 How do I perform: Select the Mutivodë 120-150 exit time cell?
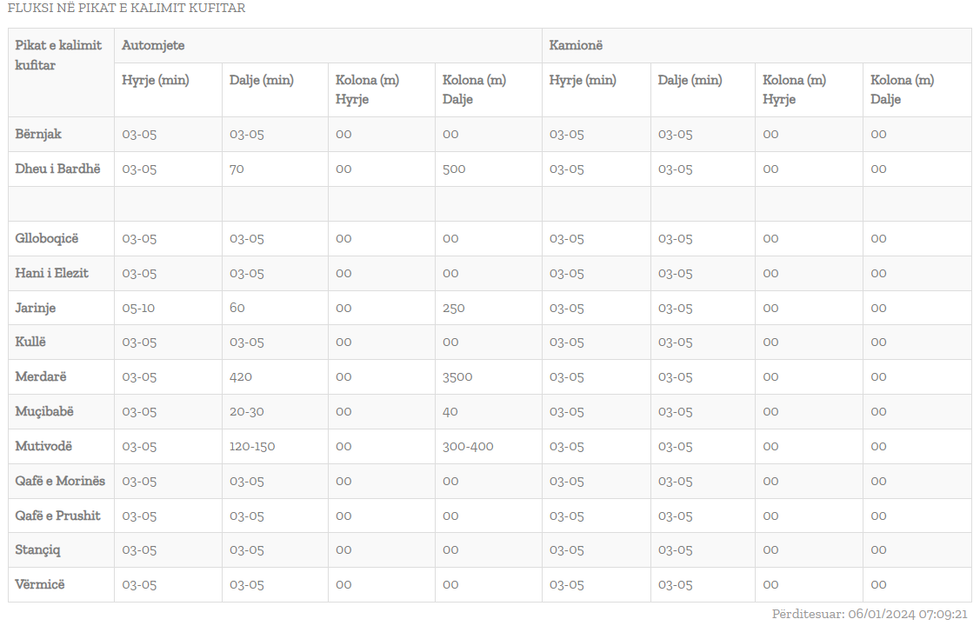pyautogui.click(x=252, y=446)
